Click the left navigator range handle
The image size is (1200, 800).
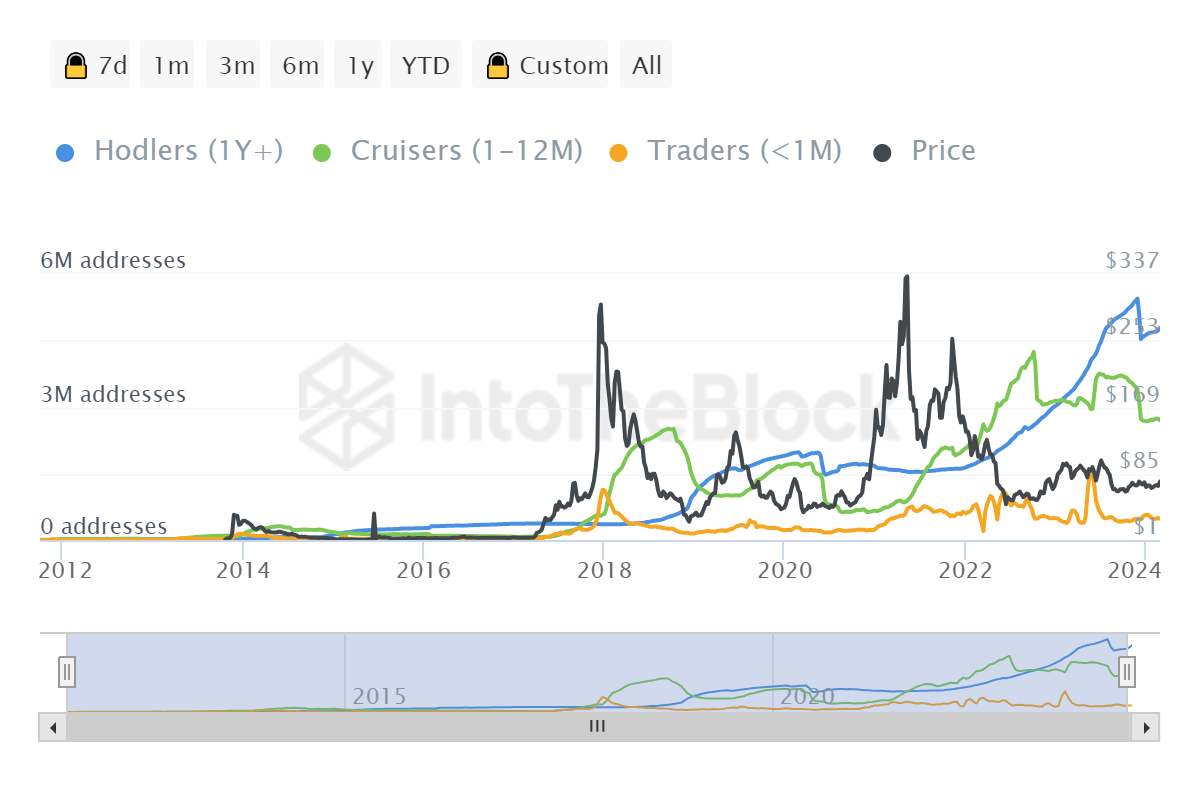coord(67,671)
